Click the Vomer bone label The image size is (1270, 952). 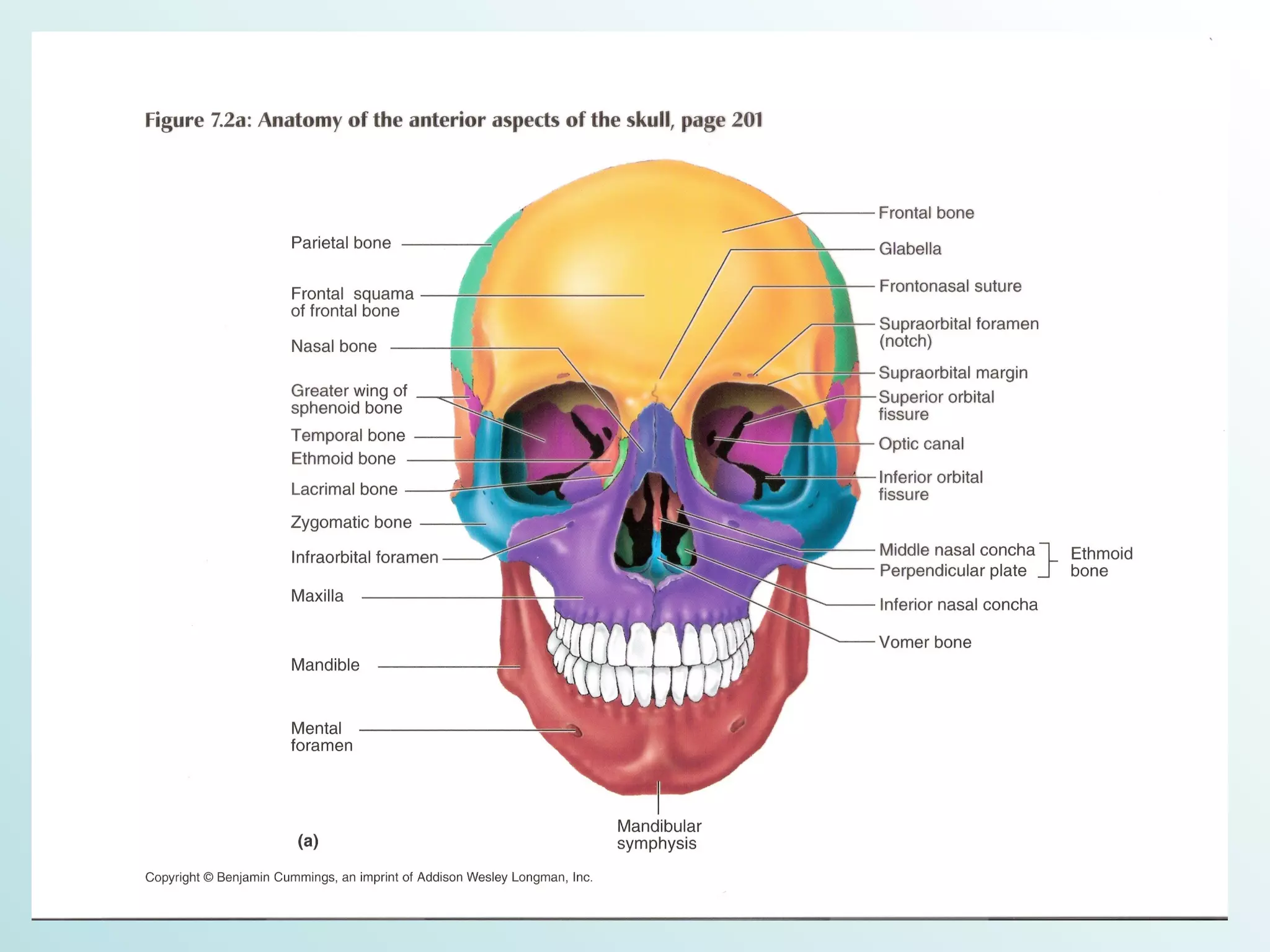click(925, 642)
